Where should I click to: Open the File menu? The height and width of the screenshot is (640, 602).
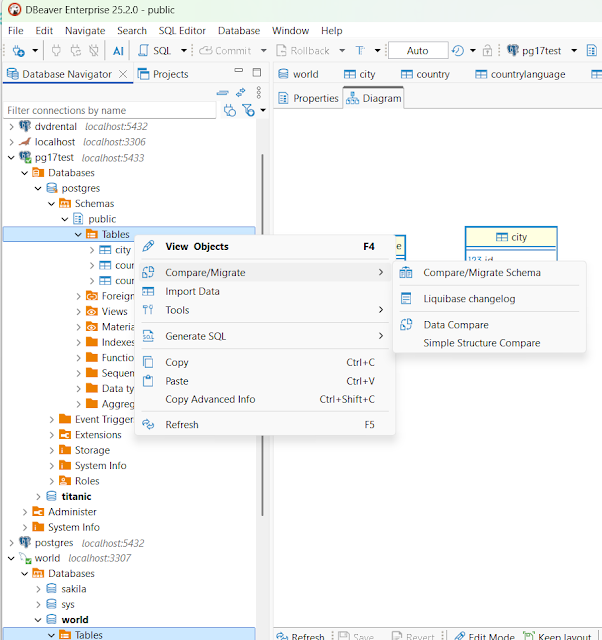coord(16,31)
